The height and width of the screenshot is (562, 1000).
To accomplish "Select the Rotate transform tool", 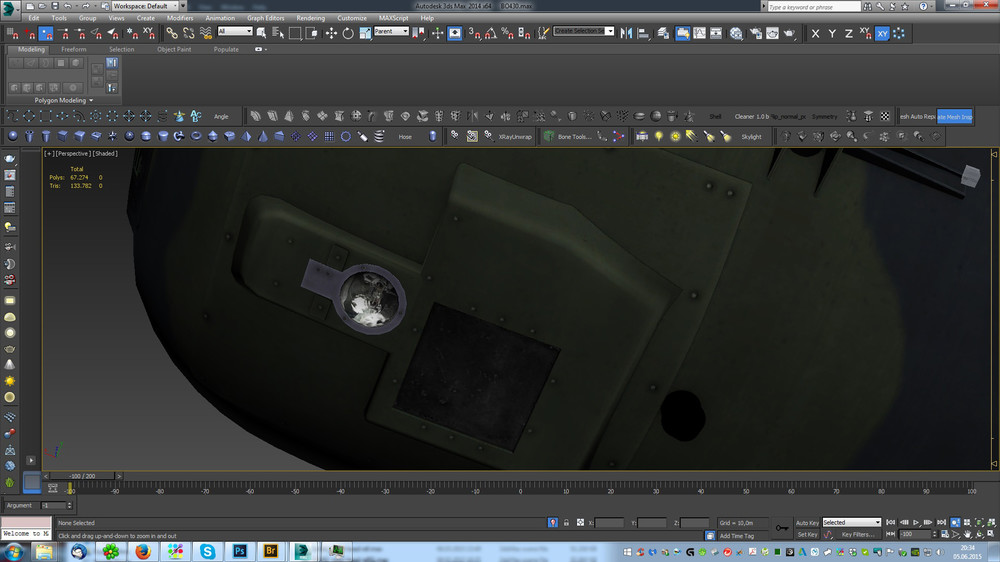I will coord(348,33).
